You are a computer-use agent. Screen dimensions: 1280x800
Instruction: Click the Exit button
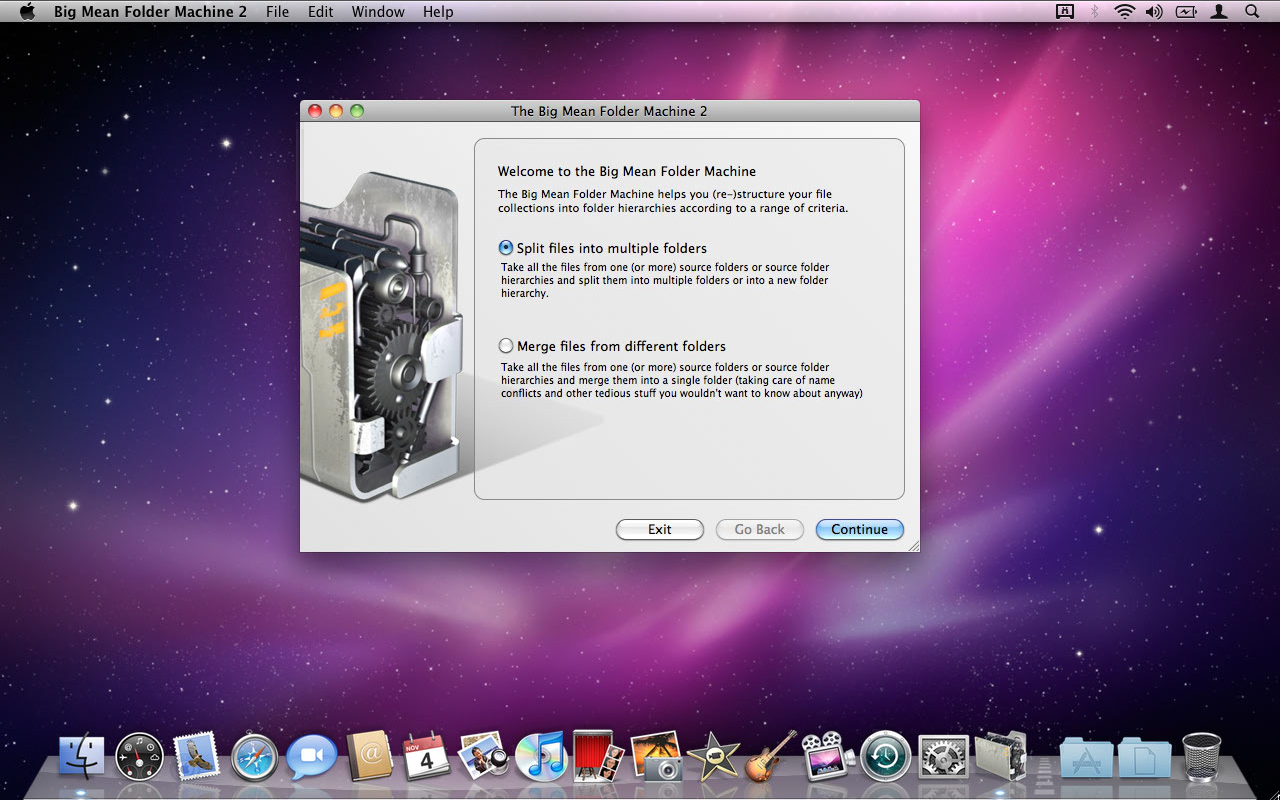click(x=660, y=530)
